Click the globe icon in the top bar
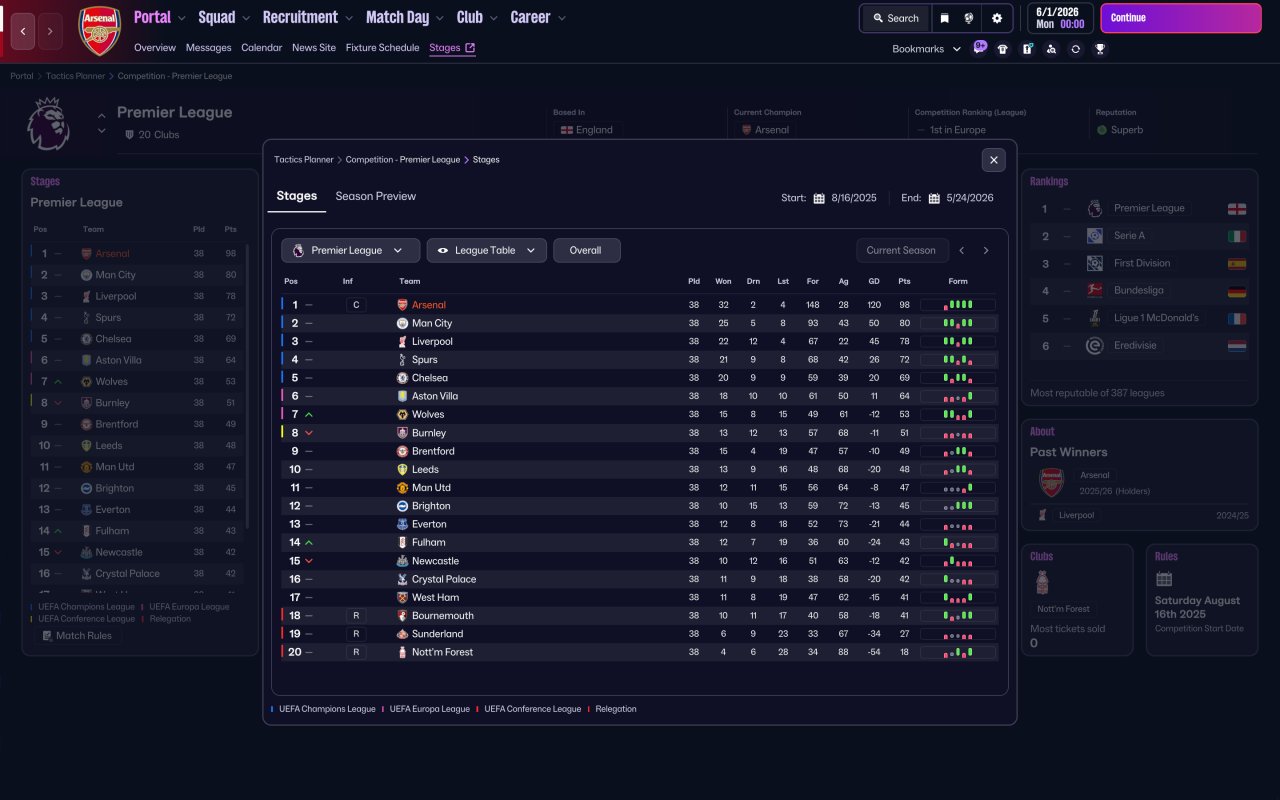The height and width of the screenshot is (800, 1280). coord(969,18)
